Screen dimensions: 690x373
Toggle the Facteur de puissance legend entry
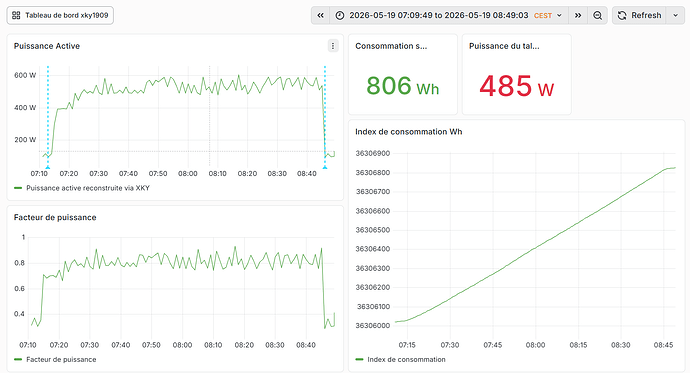point(61,359)
